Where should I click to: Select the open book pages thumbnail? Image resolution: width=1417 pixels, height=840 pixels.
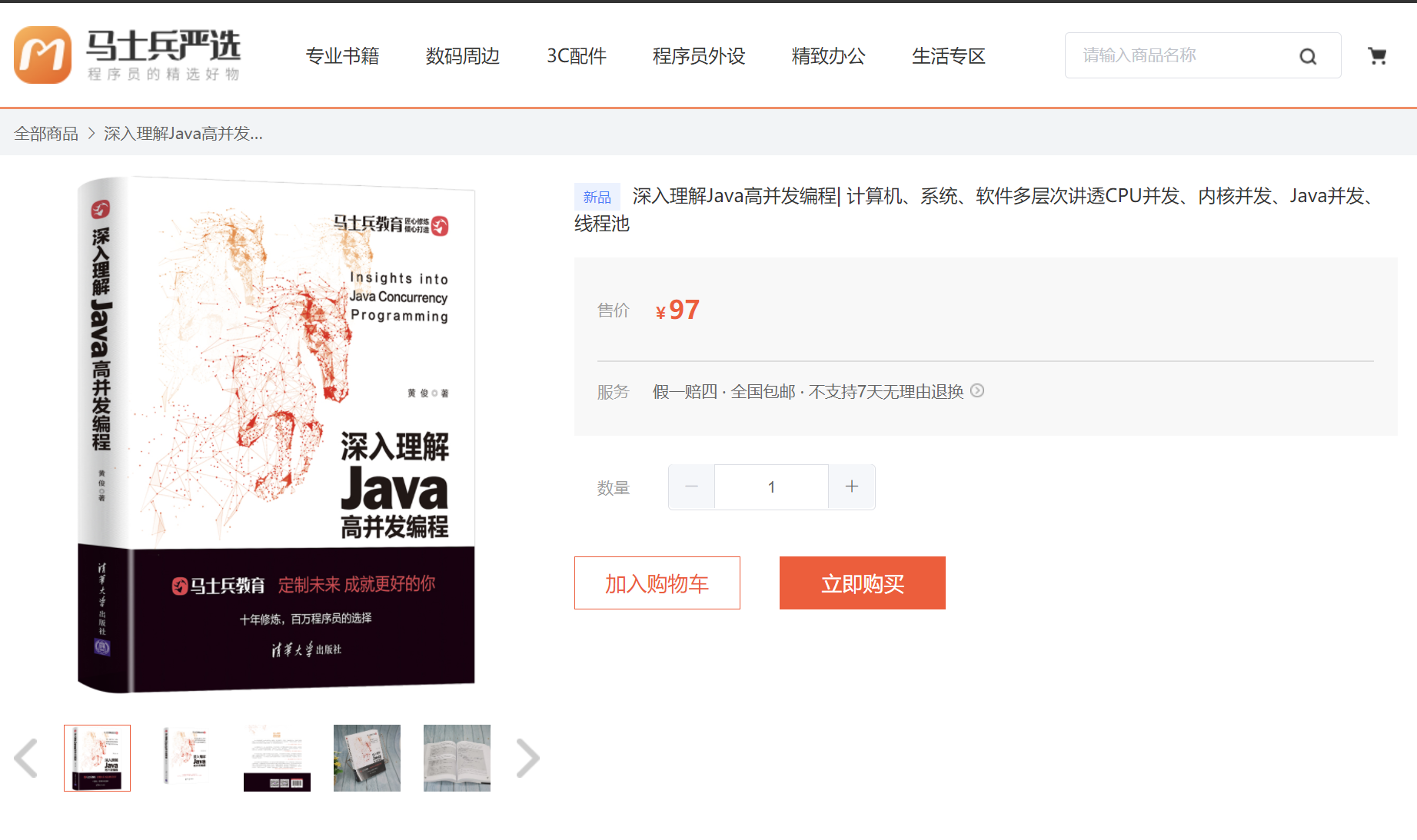click(x=457, y=758)
